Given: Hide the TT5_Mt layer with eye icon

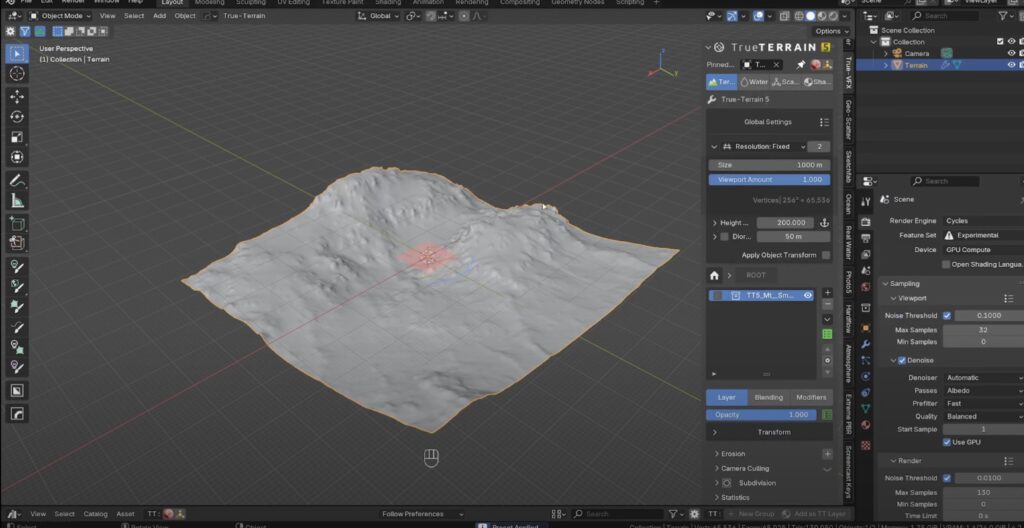Looking at the screenshot, I should [x=808, y=295].
